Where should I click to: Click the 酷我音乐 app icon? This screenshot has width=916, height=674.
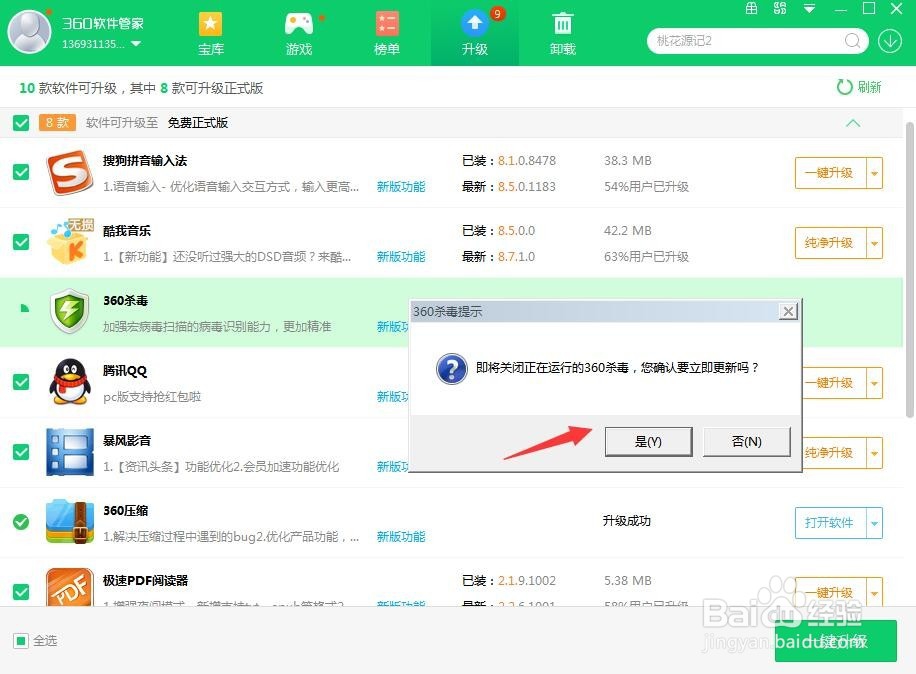(70, 242)
